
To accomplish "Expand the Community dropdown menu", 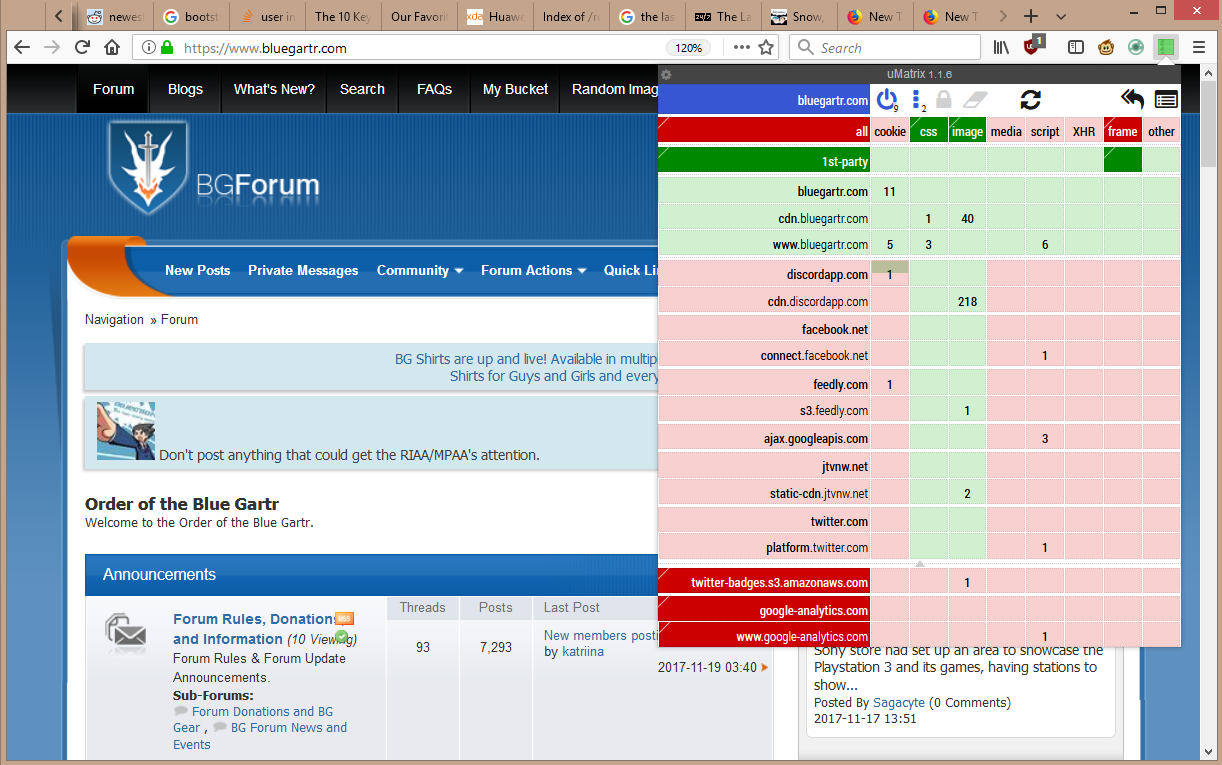I will (x=420, y=270).
